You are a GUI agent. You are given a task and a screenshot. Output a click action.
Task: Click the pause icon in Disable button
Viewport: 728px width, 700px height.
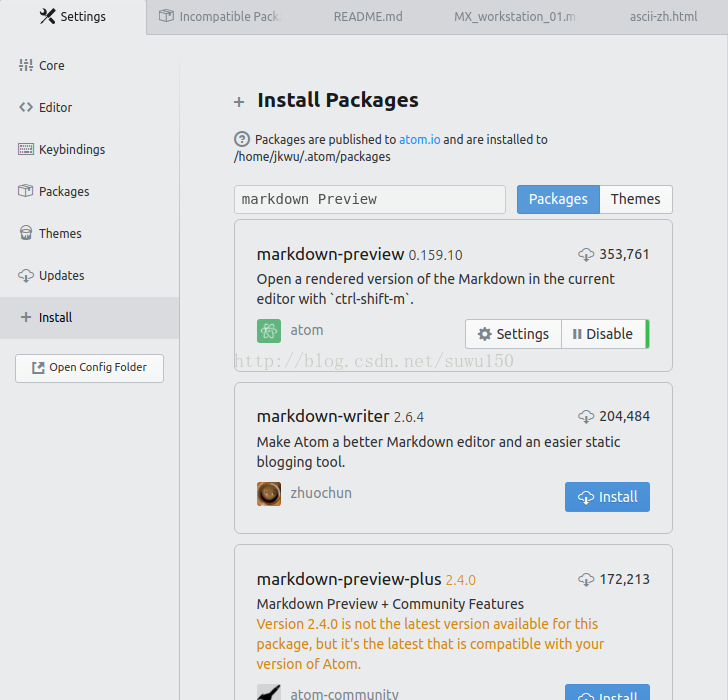[577, 334]
